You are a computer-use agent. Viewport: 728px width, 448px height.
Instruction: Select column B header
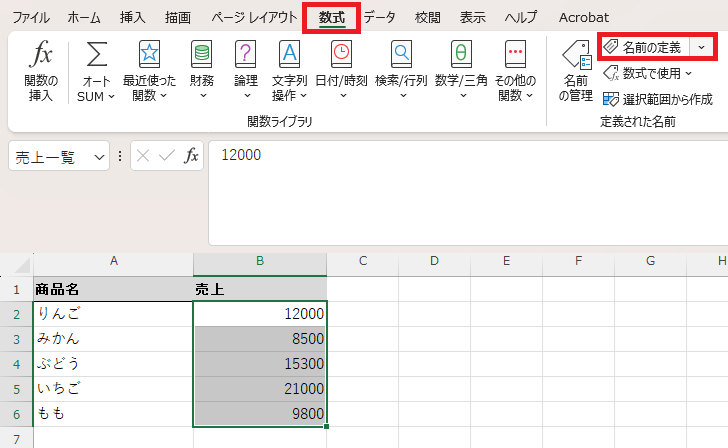click(x=260, y=264)
